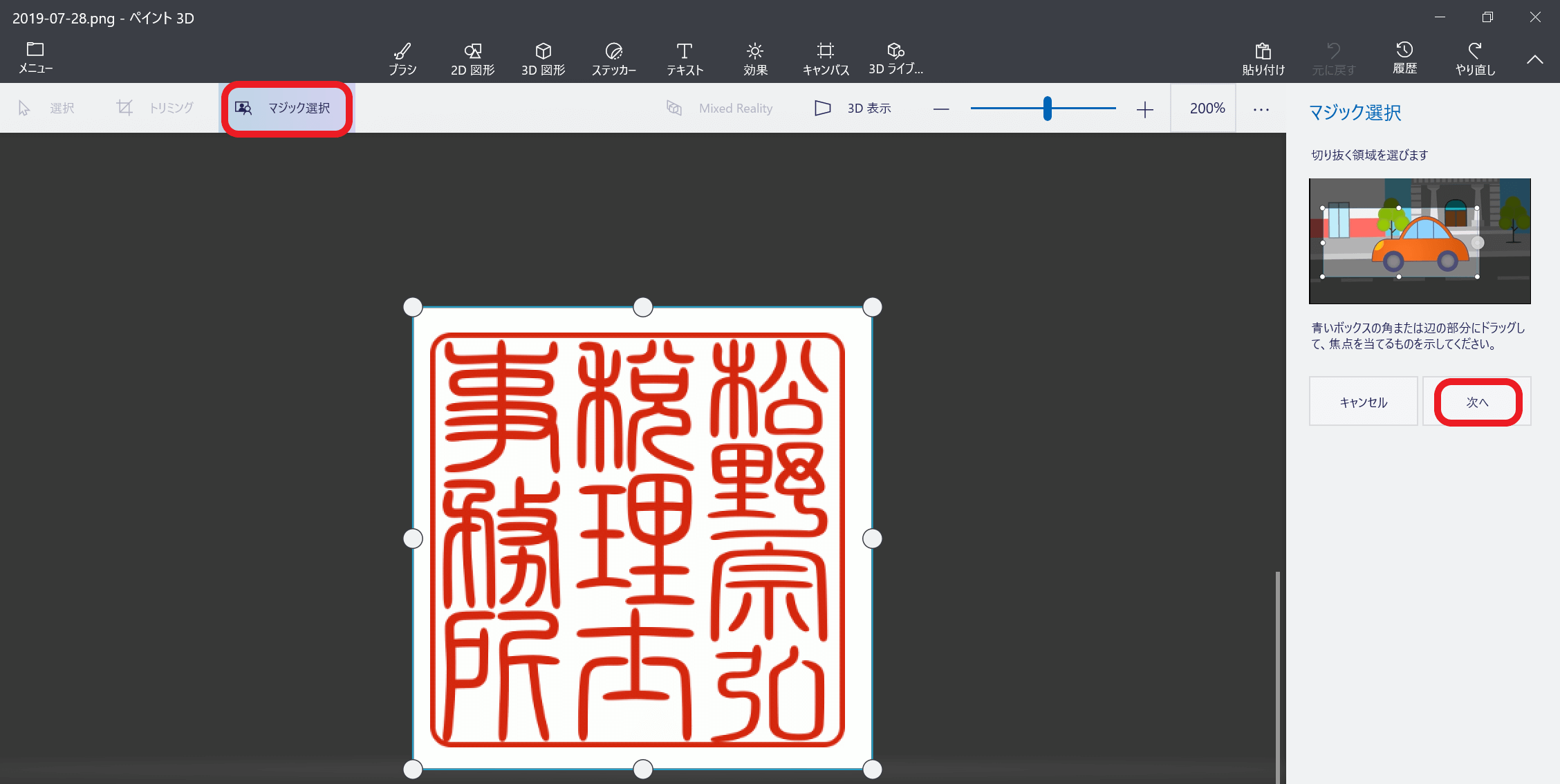The height and width of the screenshot is (784, 1560).
Task: Select the トリミング tool
Action: pyautogui.click(x=154, y=107)
